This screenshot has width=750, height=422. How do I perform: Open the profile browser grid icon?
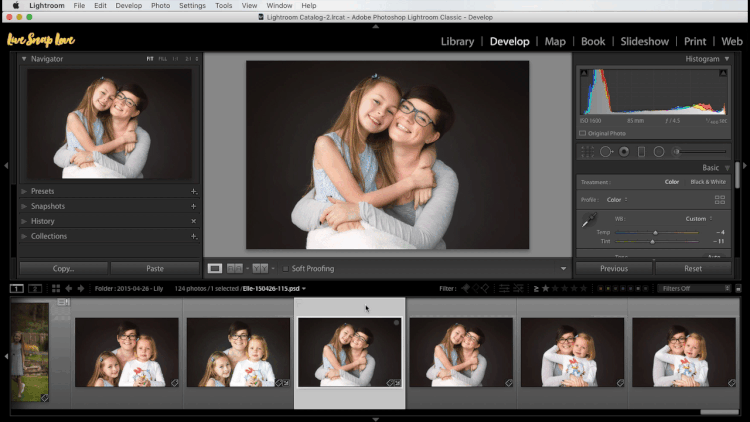719,200
